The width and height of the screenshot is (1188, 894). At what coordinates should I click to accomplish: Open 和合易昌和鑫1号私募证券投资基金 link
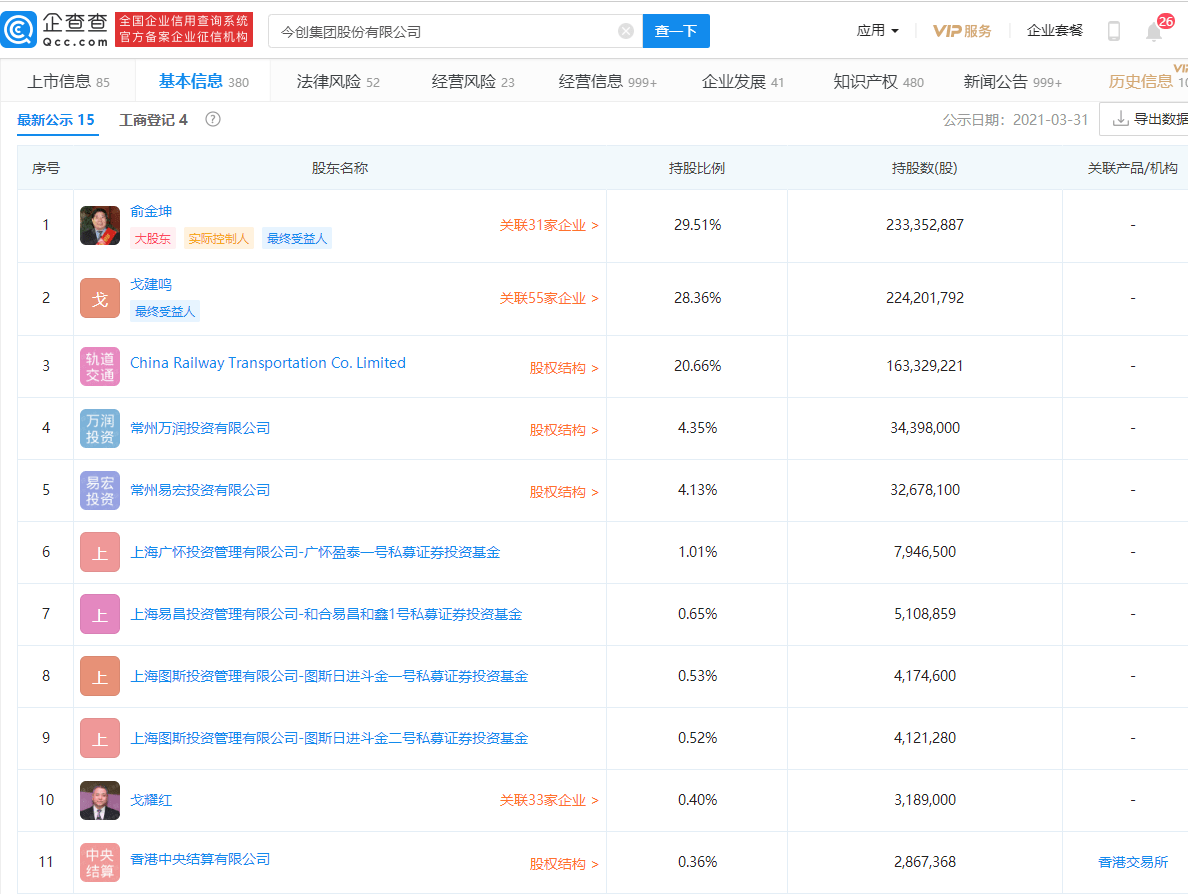(326, 614)
